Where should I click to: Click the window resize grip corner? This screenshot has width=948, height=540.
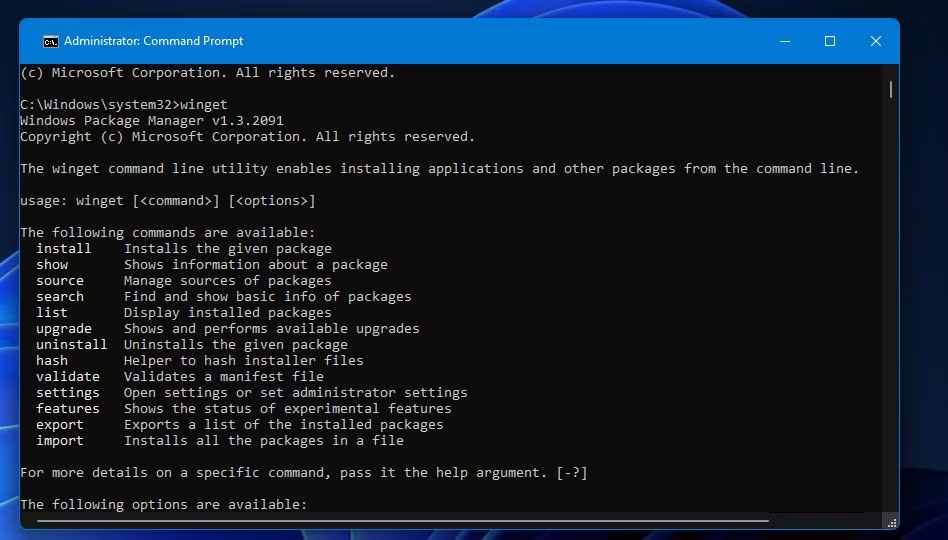(892, 522)
